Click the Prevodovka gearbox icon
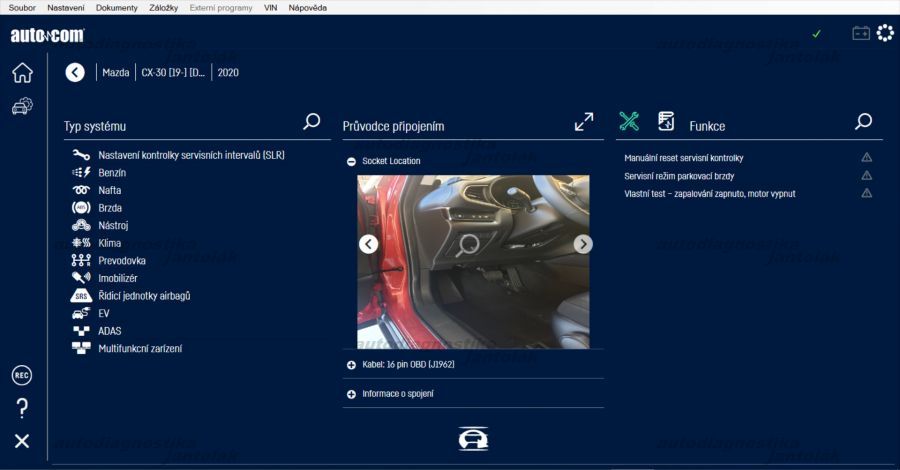Viewport: 900px width, 470px height. click(81, 261)
